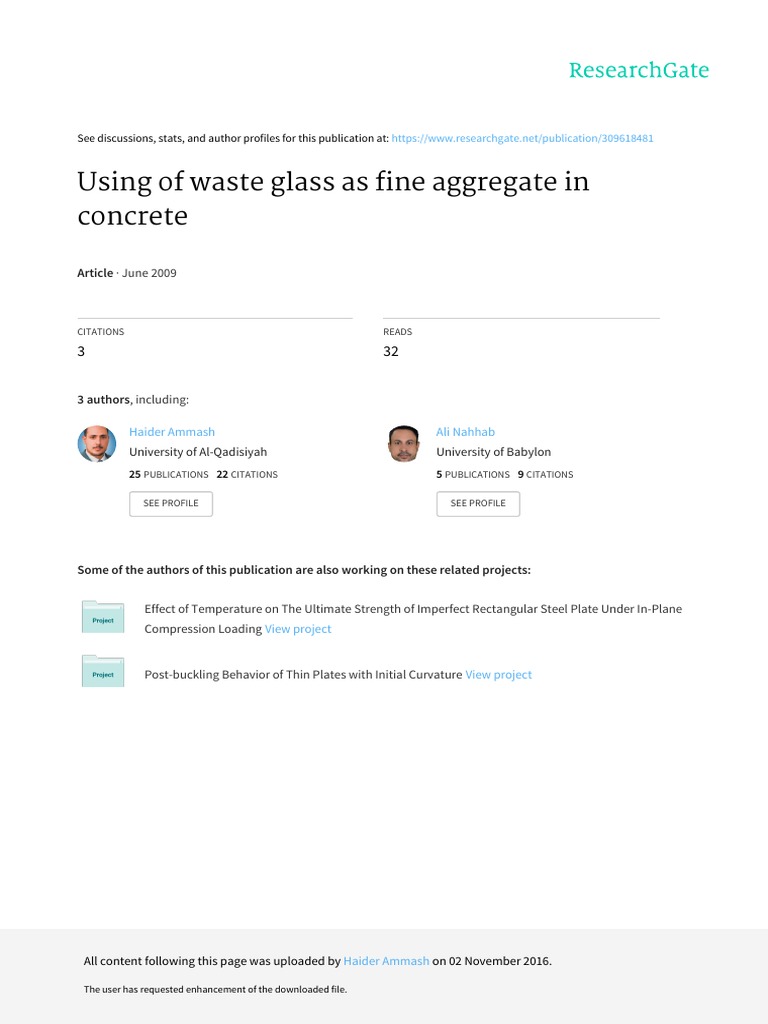Click the ResearchGate logo

click(639, 70)
